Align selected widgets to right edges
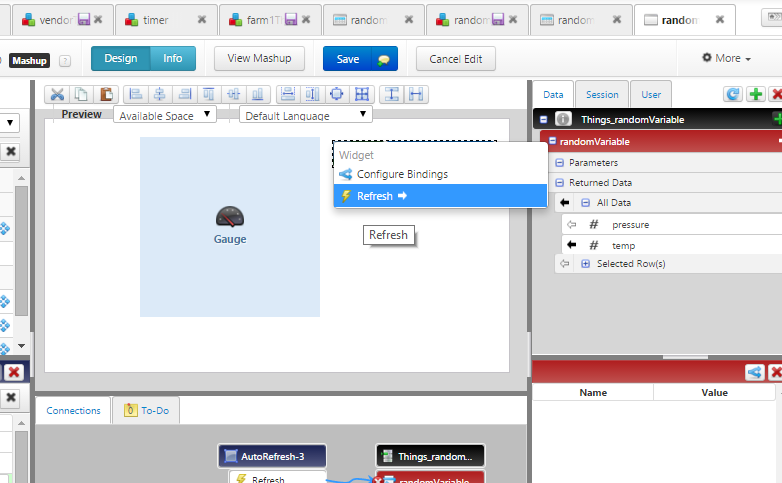 [x=185, y=94]
